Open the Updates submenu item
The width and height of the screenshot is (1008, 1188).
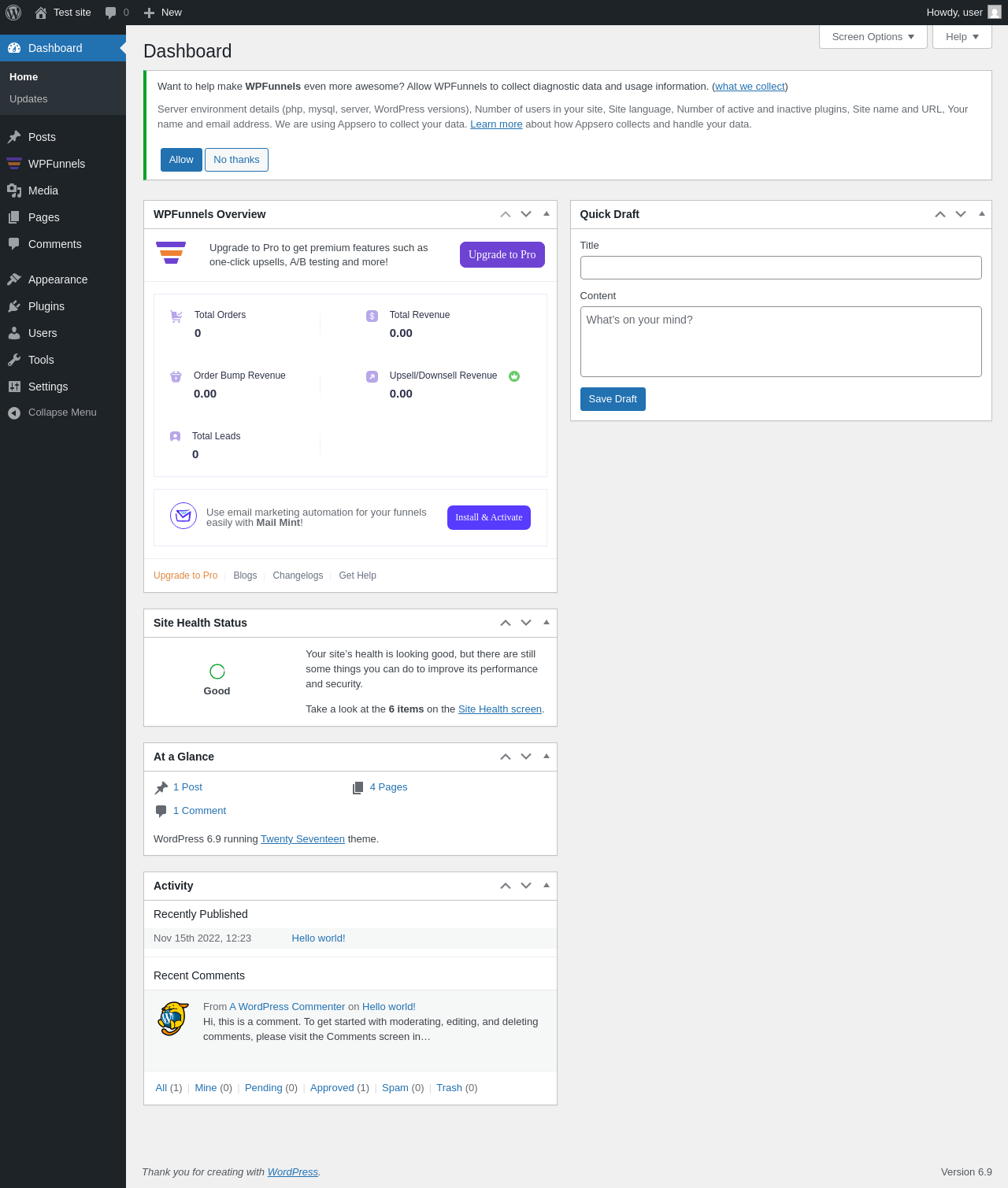tap(28, 99)
